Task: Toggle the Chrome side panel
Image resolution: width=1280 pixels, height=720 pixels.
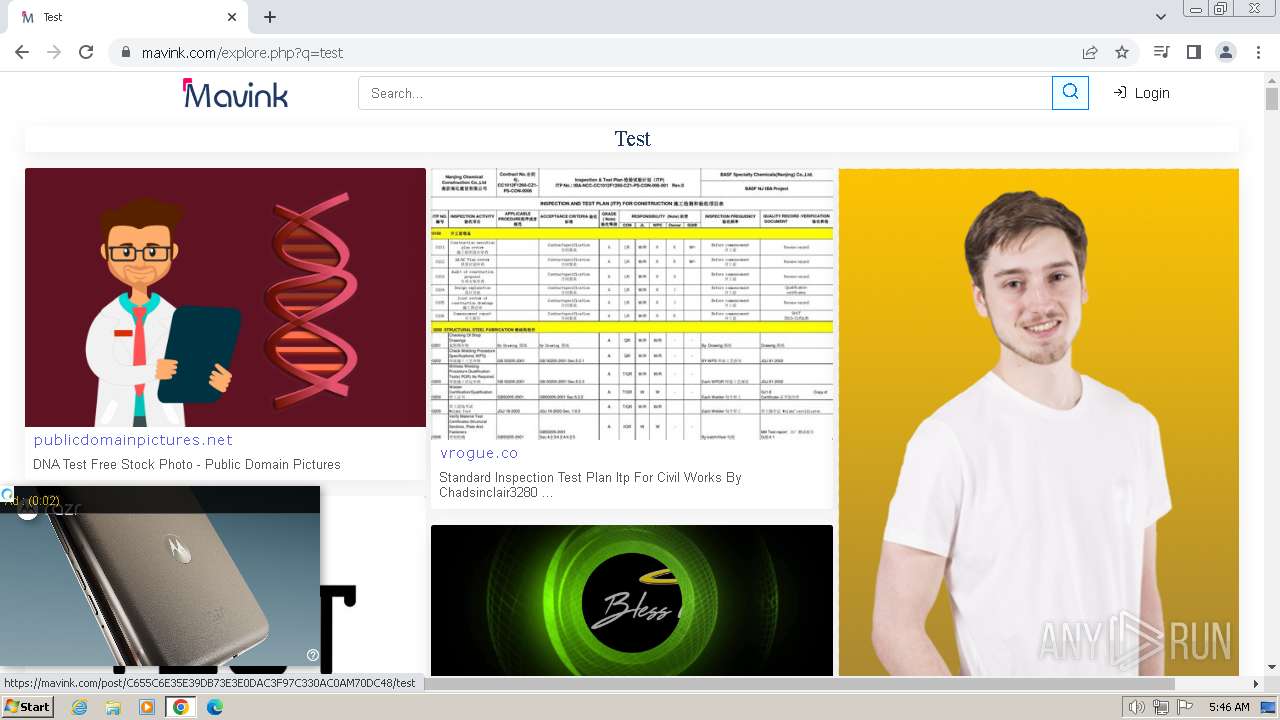Action: tap(1193, 53)
